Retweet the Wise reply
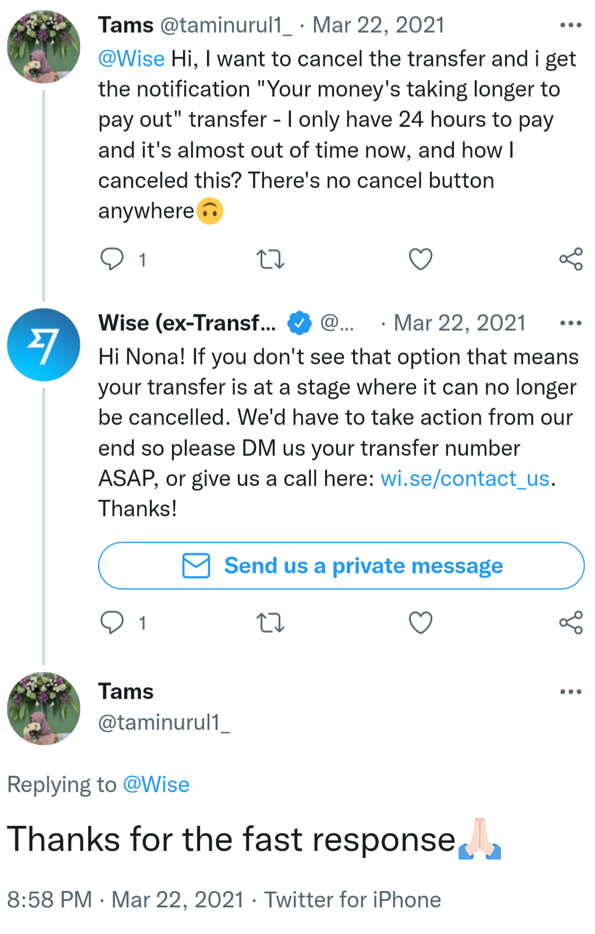This screenshot has height=934, width=595. point(270,623)
